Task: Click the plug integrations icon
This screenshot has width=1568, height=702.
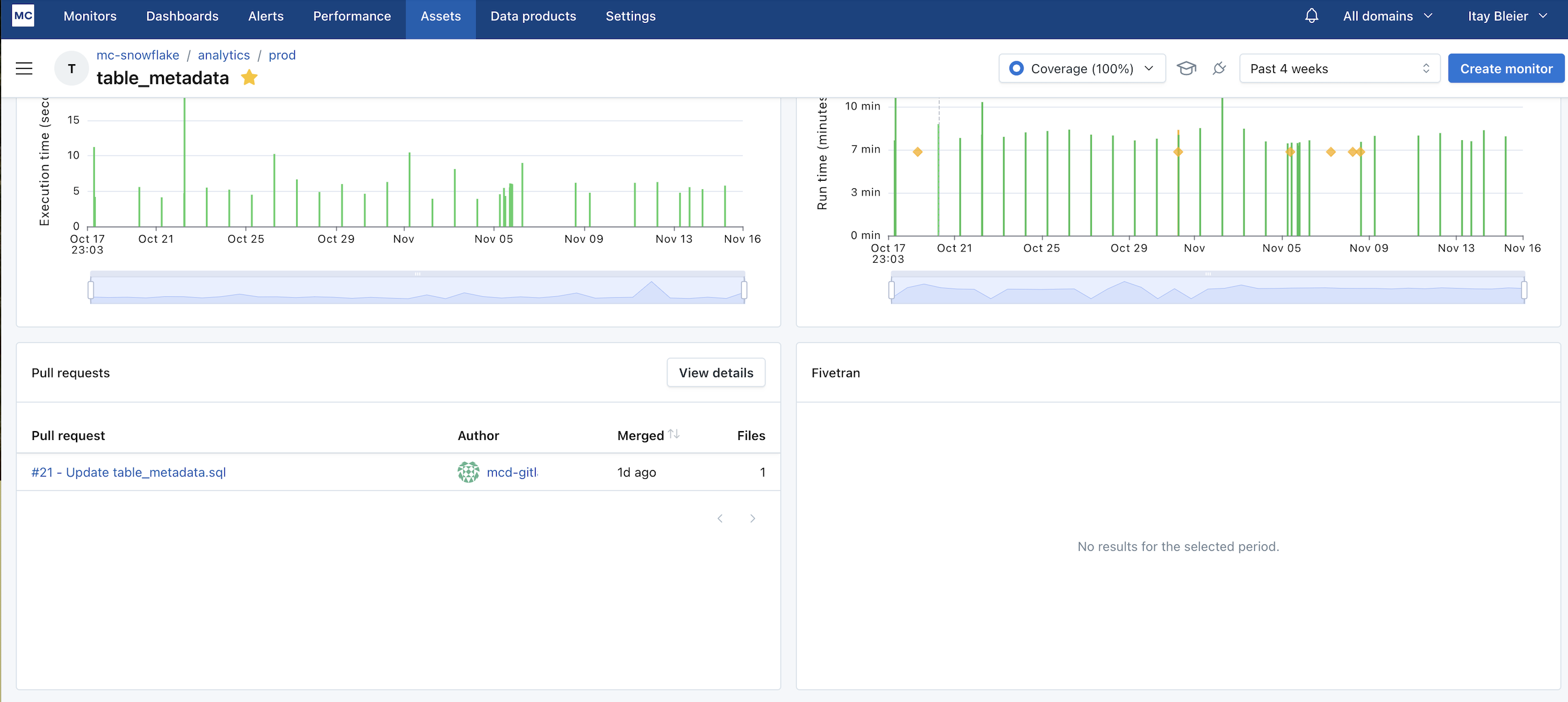Action: (x=1218, y=68)
